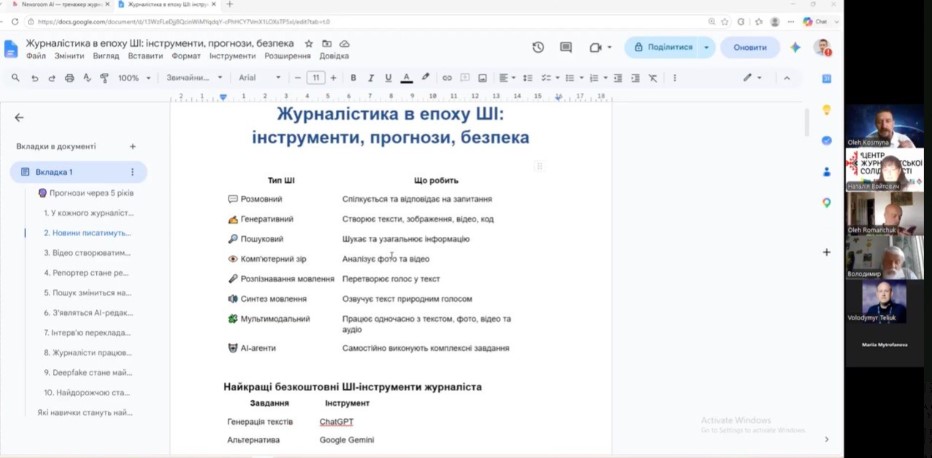This screenshot has height=458, width=932.
Task: Open the bulleted list dropdown
Action: pos(573,78)
